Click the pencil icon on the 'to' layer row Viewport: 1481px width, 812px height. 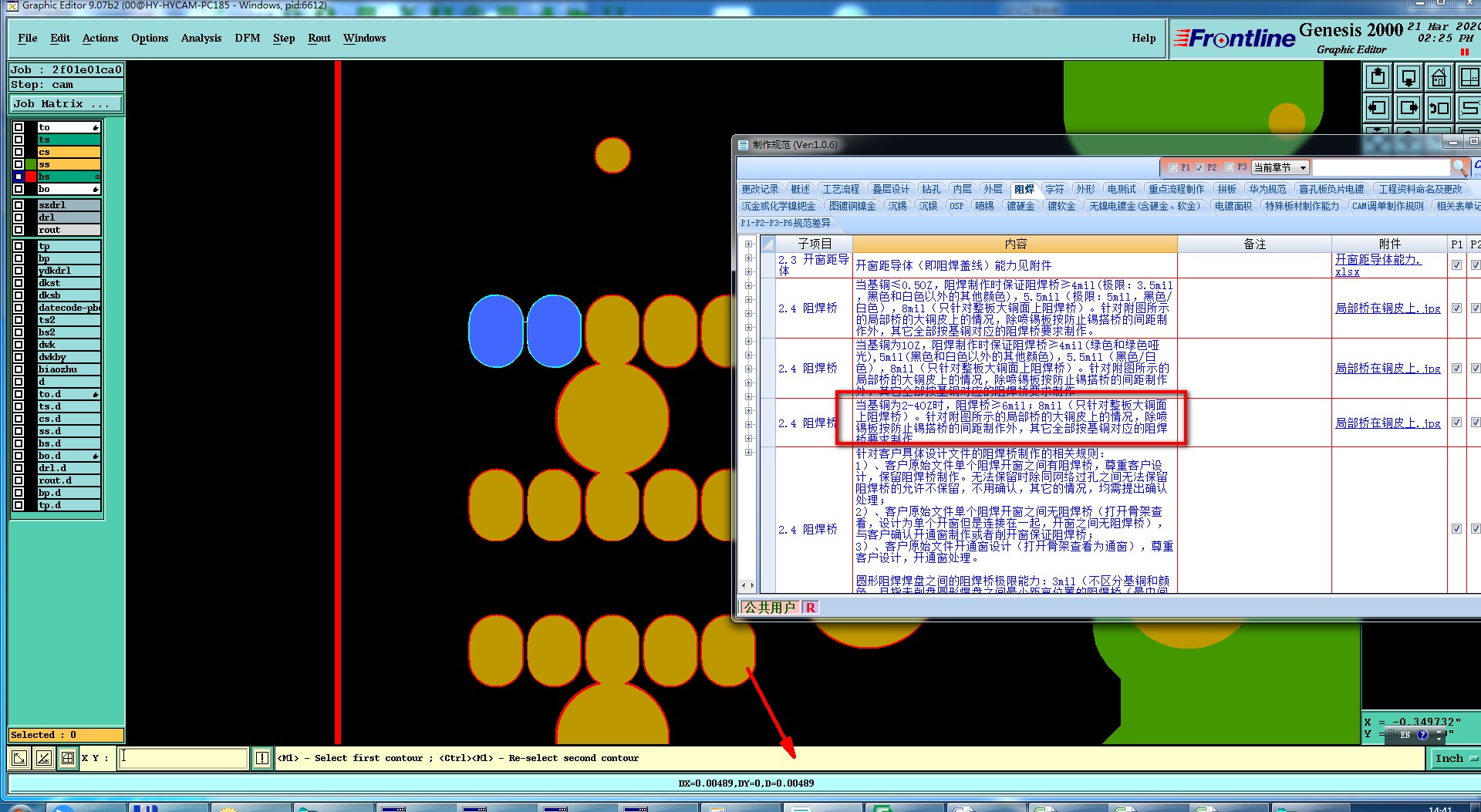click(x=96, y=127)
